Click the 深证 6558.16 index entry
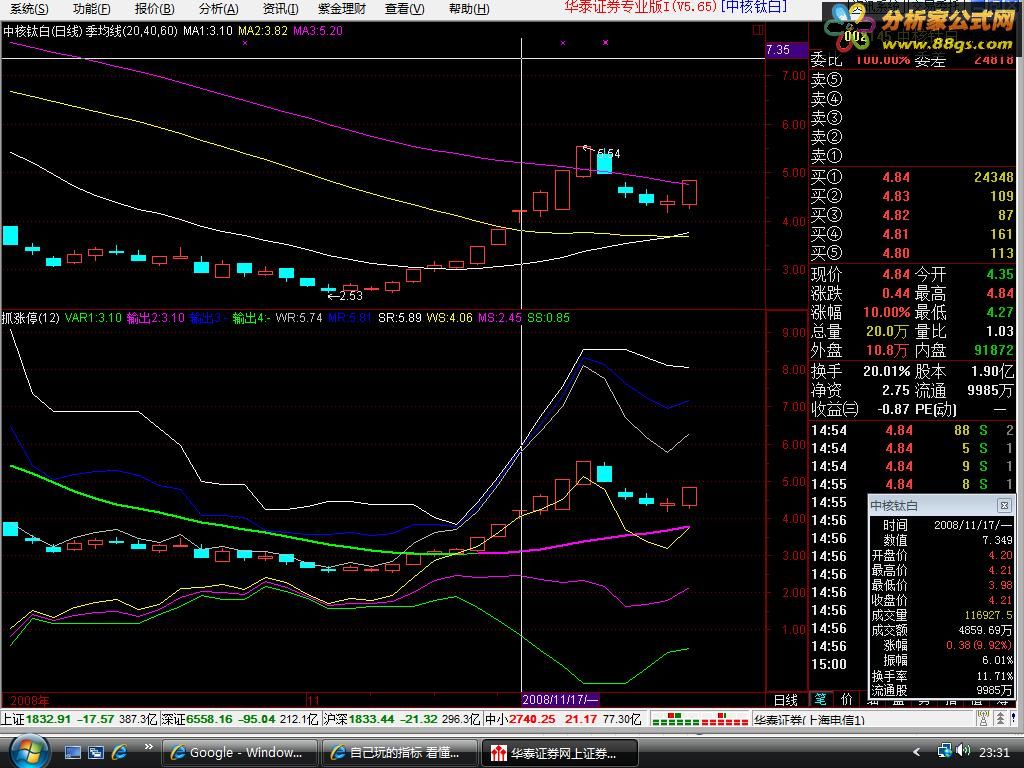 click(x=240, y=718)
